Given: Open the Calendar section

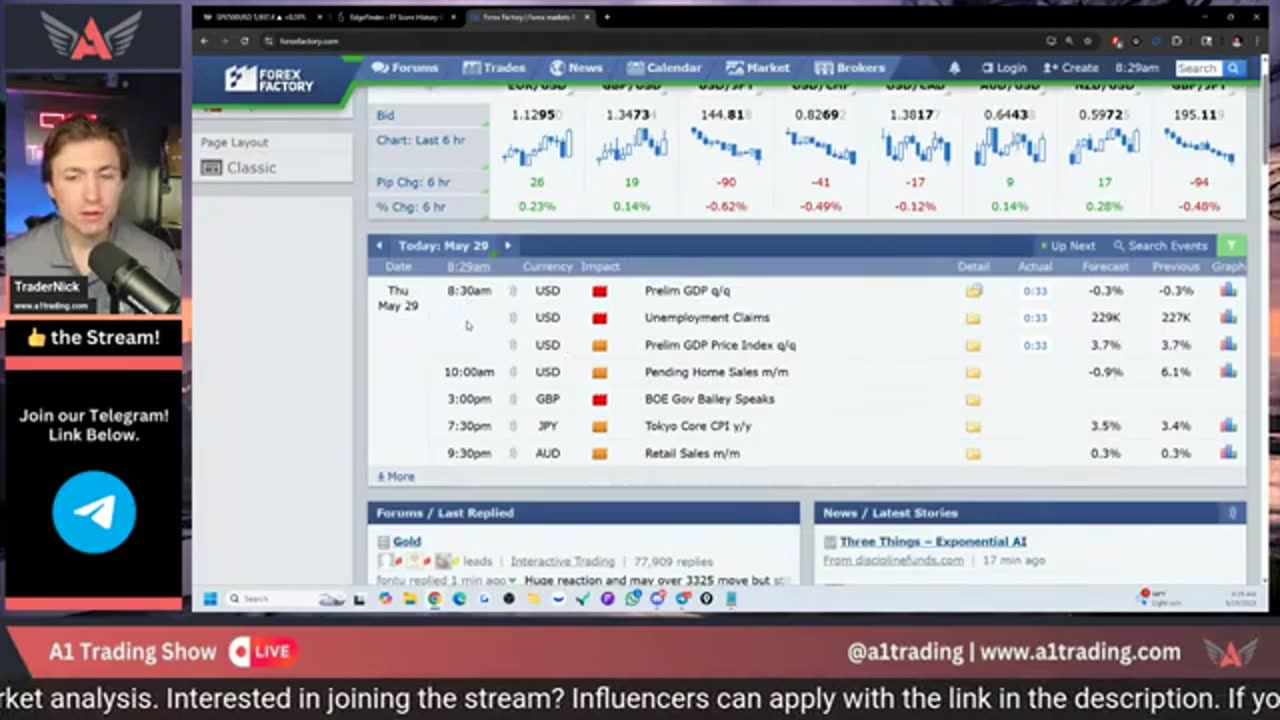Looking at the screenshot, I should (x=664, y=68).
